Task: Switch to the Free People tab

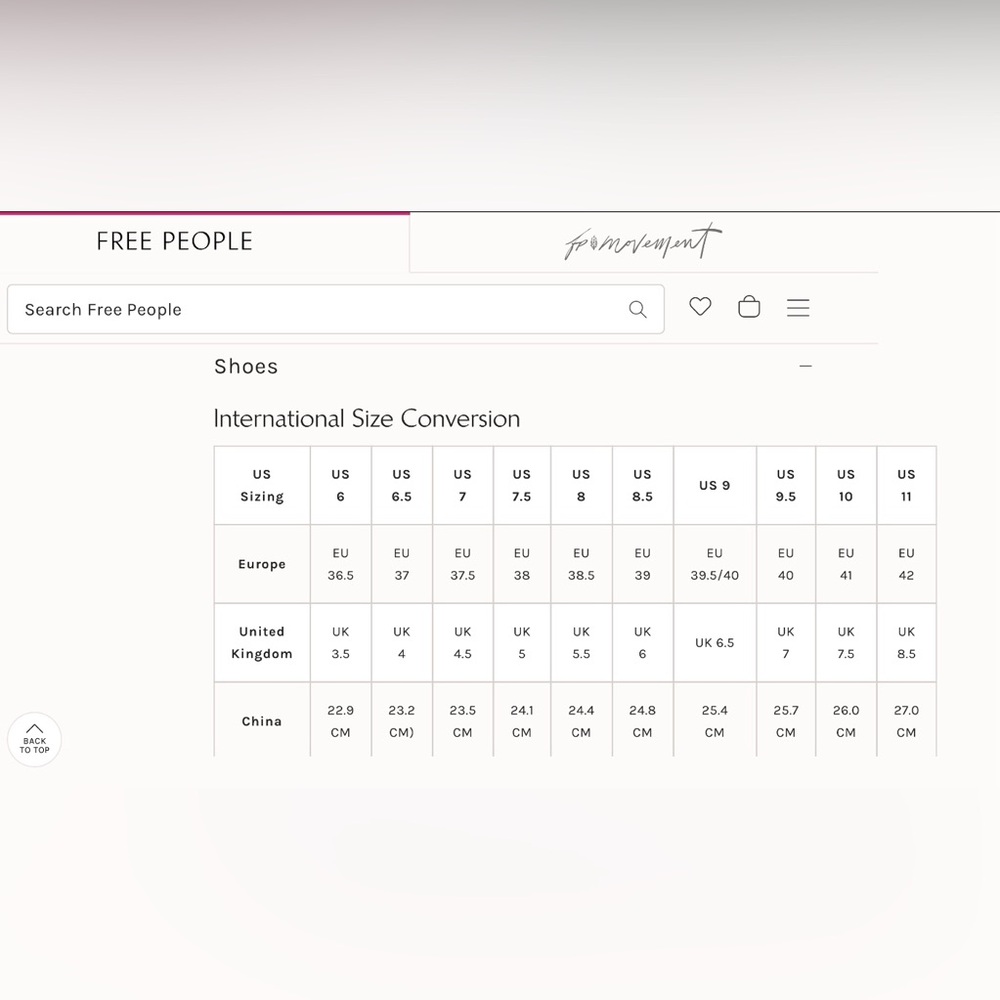Action: coord(175,242)
